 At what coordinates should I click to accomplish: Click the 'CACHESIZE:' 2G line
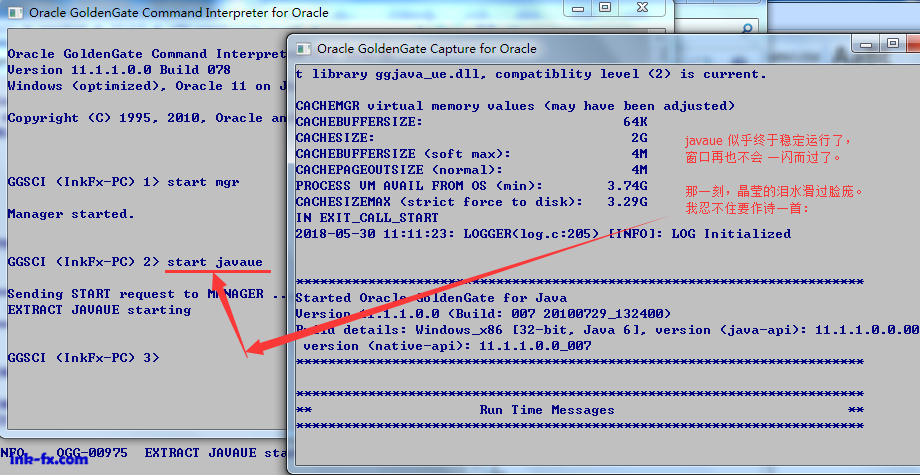pos(471,138)
